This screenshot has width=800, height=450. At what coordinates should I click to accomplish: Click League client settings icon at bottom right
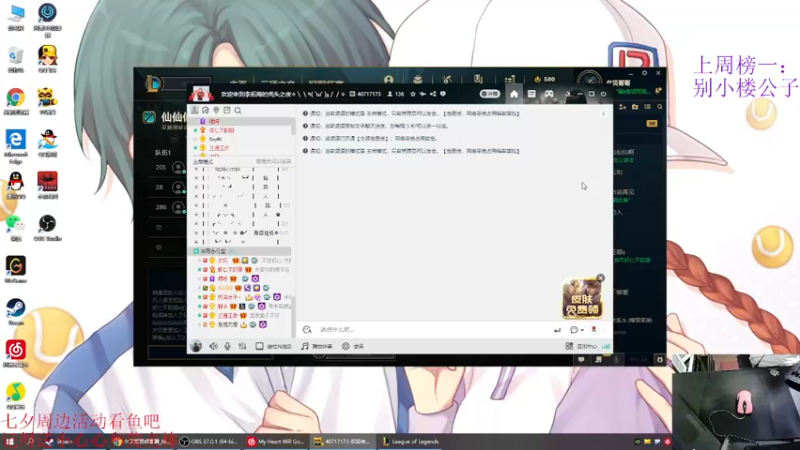tap(659, 360)
